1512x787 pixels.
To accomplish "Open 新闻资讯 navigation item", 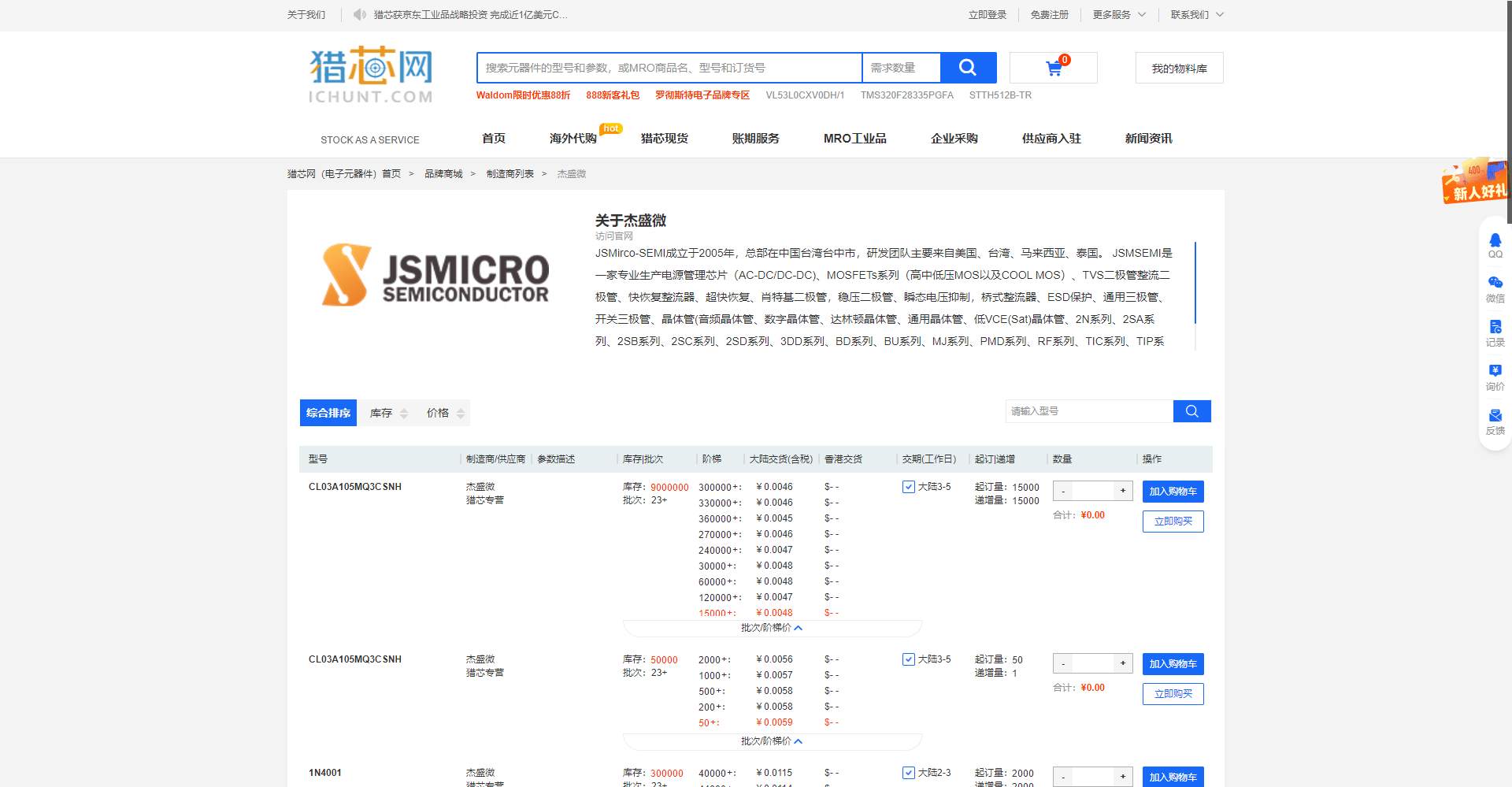I will click(1149, 138).
